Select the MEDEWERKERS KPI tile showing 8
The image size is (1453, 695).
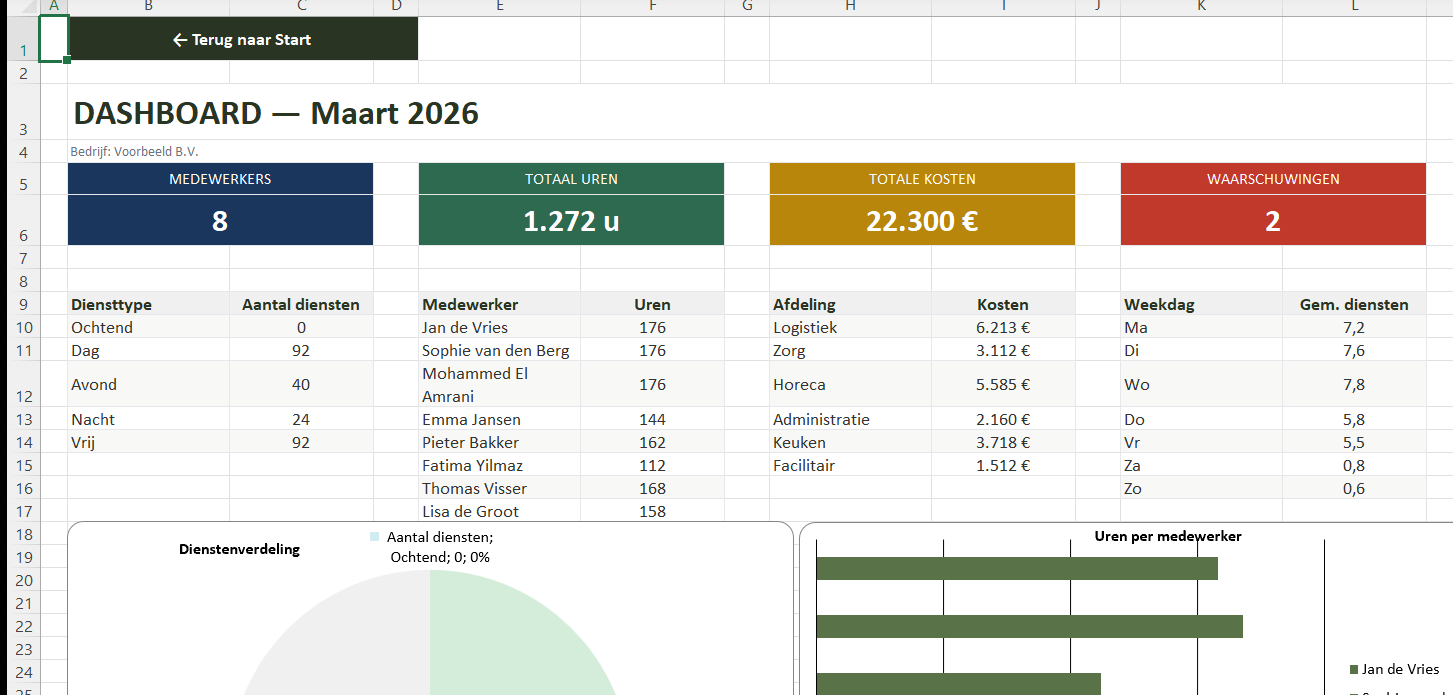point(219,218)
